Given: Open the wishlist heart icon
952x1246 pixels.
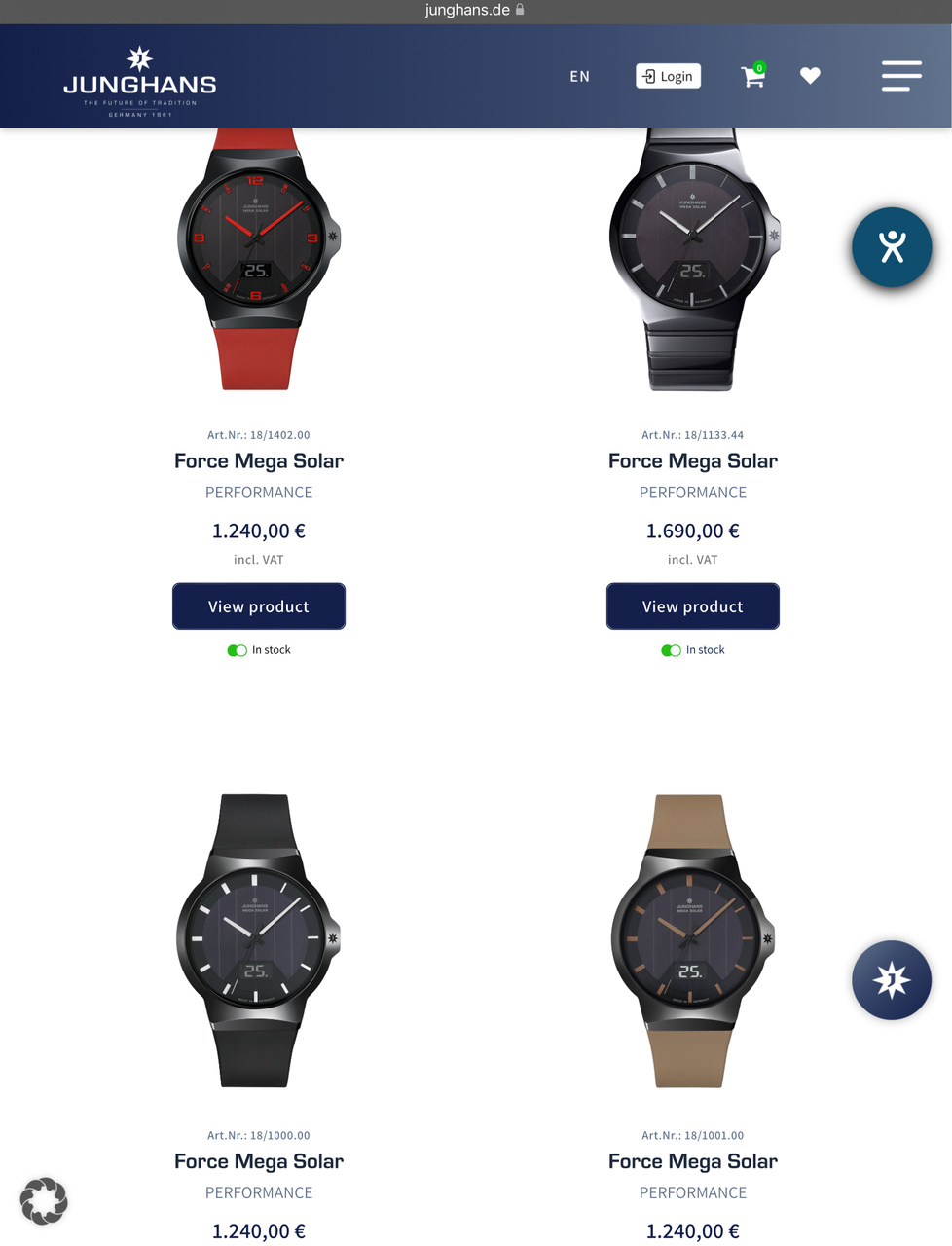Looking at the screenshot, I should click(810, 76).
